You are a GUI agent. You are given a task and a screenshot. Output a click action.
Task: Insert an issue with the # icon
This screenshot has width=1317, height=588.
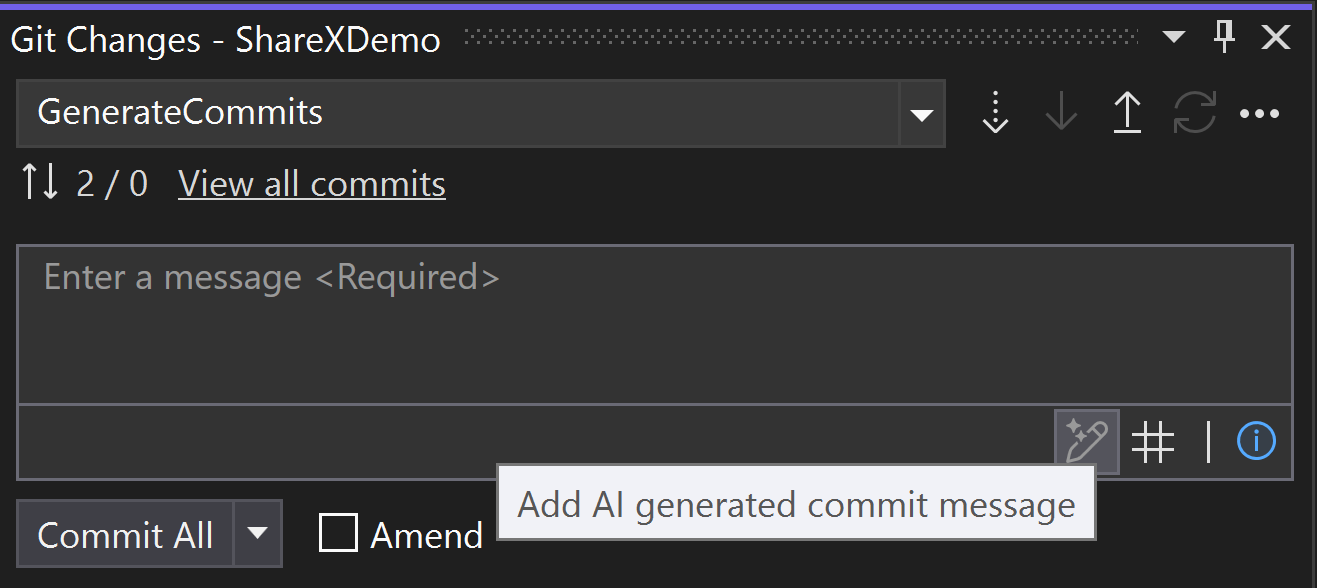tap(1155, 440)
